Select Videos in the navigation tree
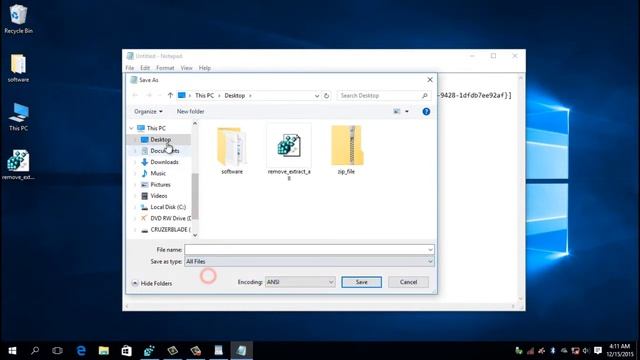 (159, 196)
